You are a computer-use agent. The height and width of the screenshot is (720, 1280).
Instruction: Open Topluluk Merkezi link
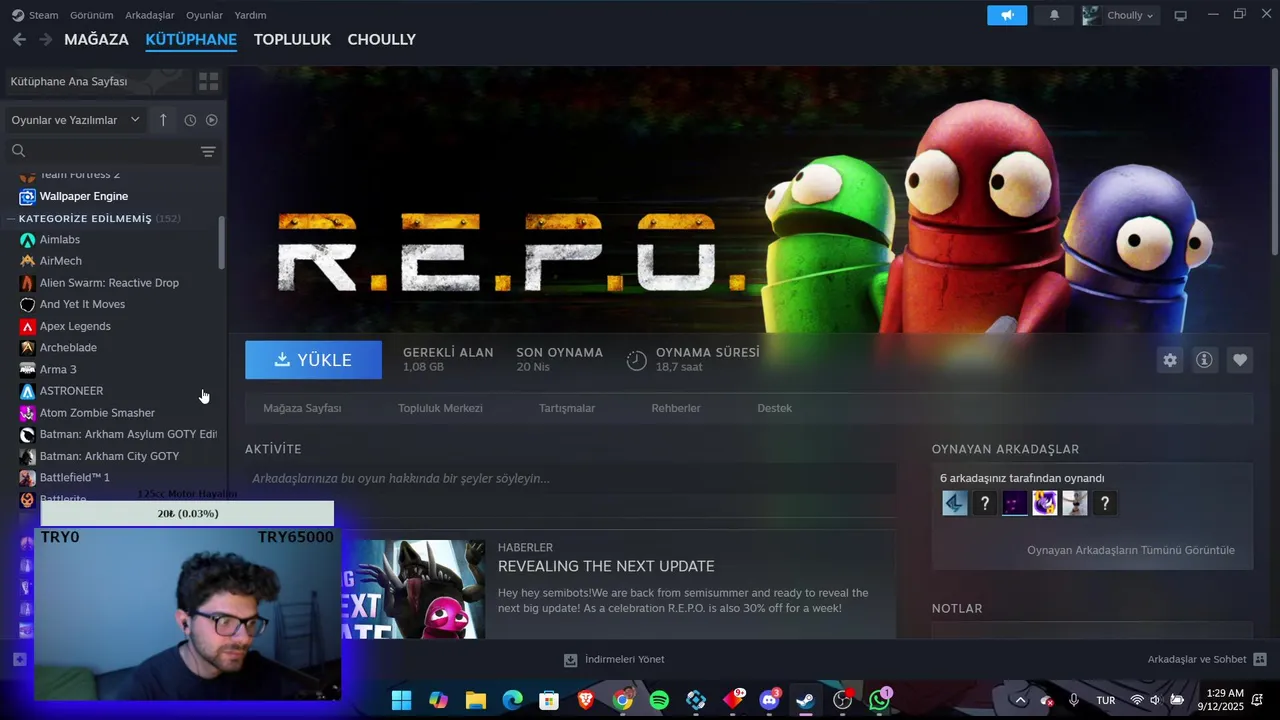440,408
